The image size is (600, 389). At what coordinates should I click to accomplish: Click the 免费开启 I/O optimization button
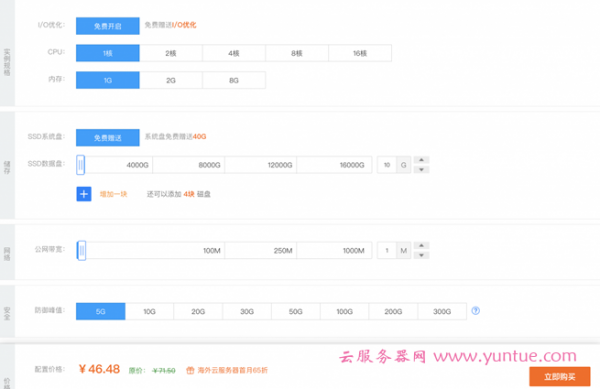108,26
